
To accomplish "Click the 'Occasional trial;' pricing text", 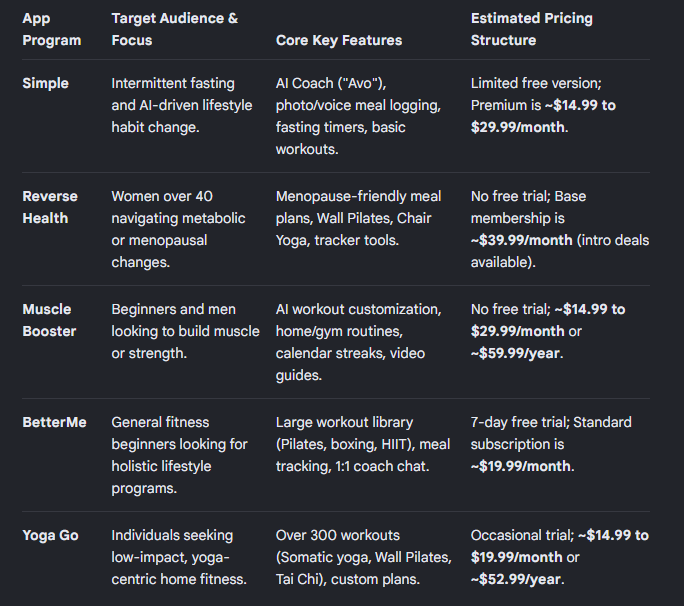I will pyautogui.click(x=522, y=535).
